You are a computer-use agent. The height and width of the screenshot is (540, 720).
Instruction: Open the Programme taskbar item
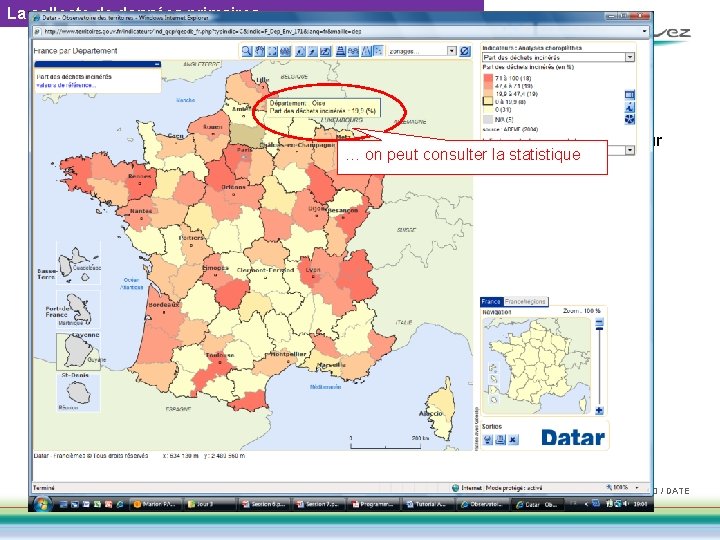point(373,504)
